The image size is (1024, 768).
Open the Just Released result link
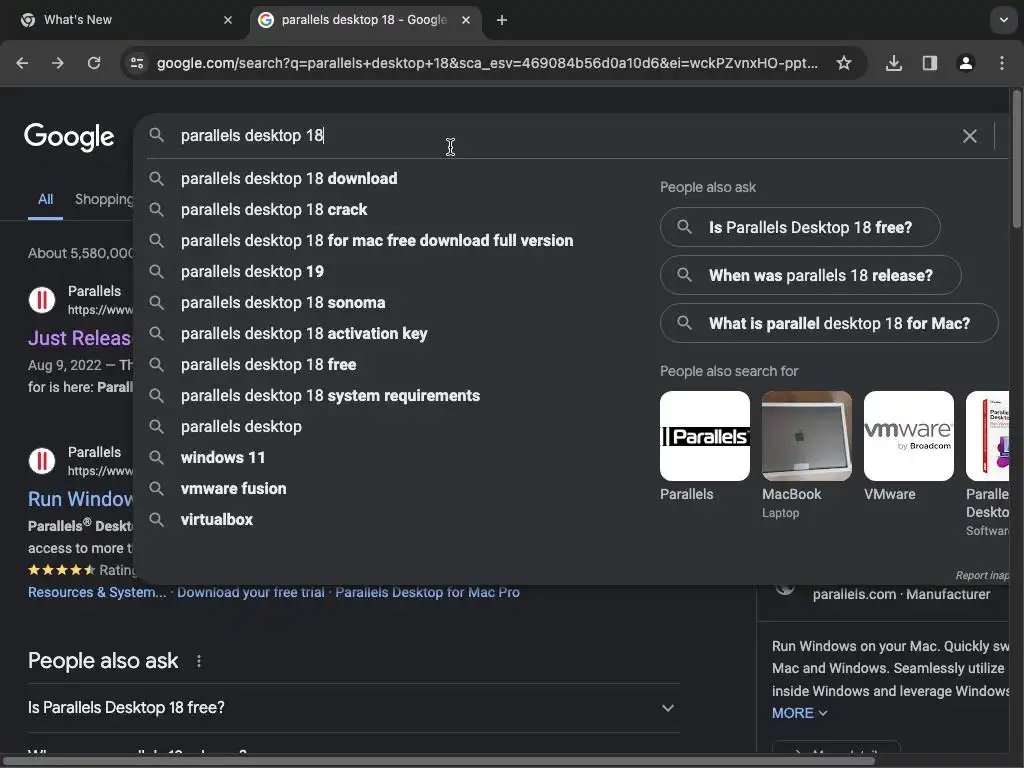coord(80,338)
